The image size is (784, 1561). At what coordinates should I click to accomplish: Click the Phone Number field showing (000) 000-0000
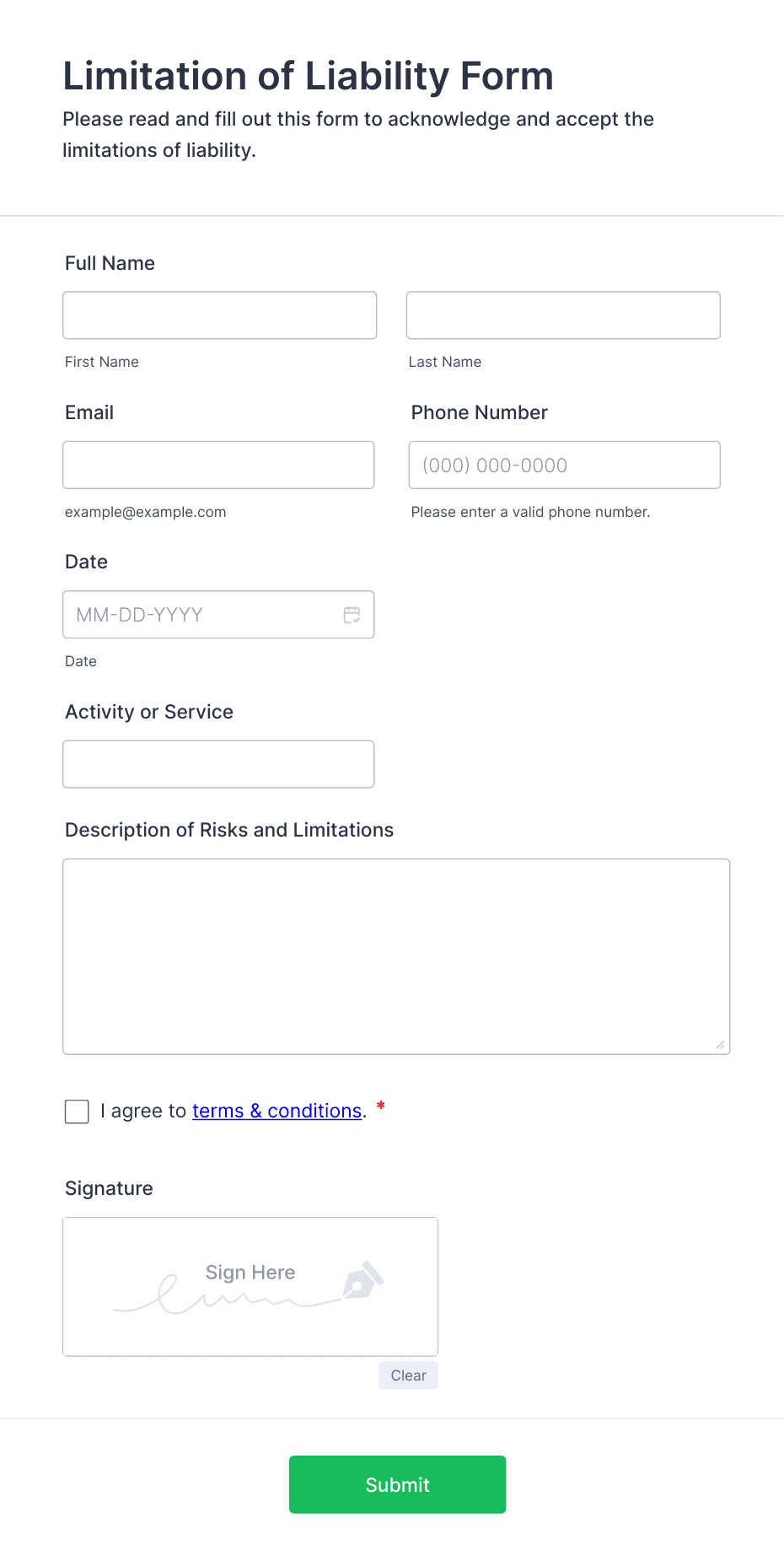pos(563,465)
